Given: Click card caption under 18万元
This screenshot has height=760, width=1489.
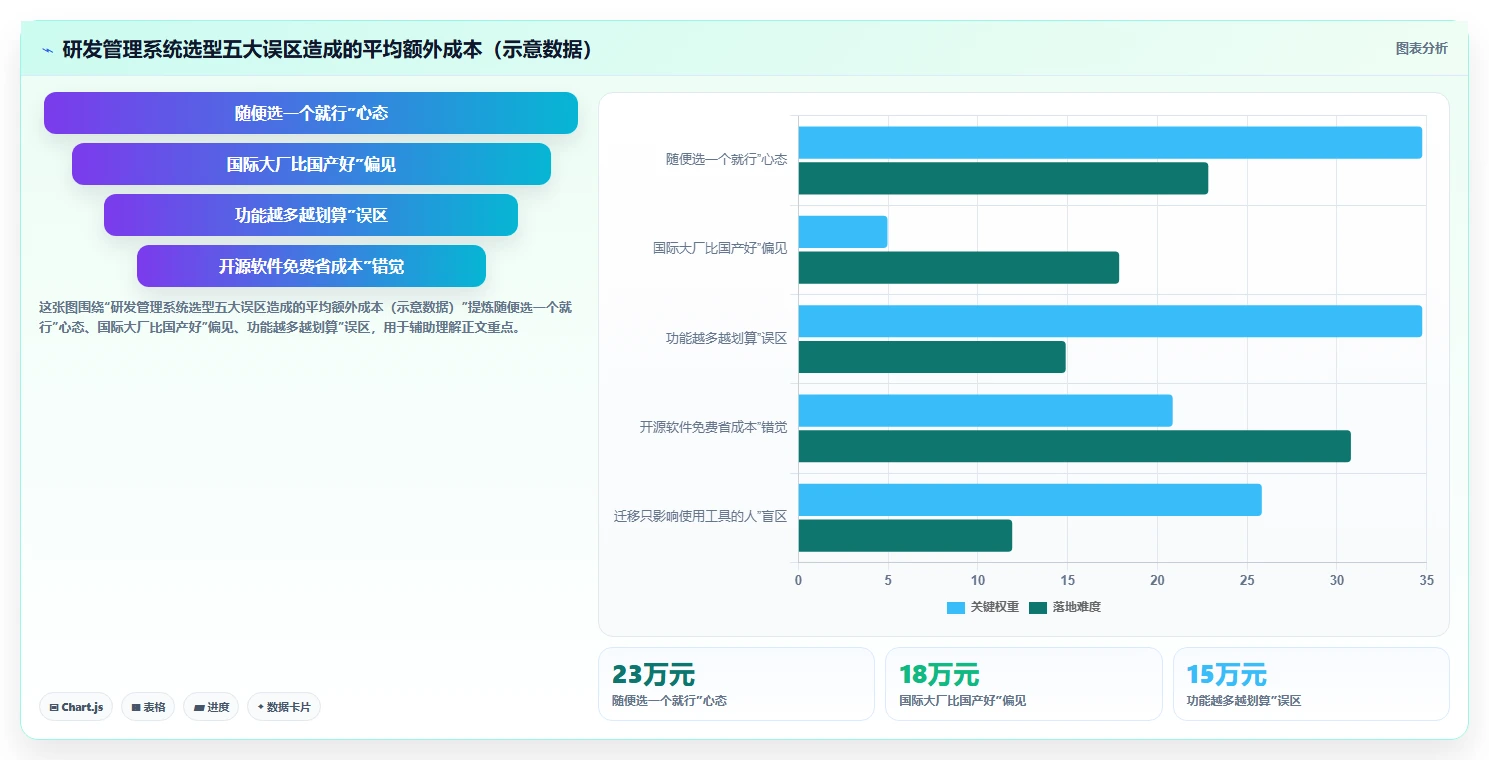Looking at the screenshot, I should pos(962,701).
